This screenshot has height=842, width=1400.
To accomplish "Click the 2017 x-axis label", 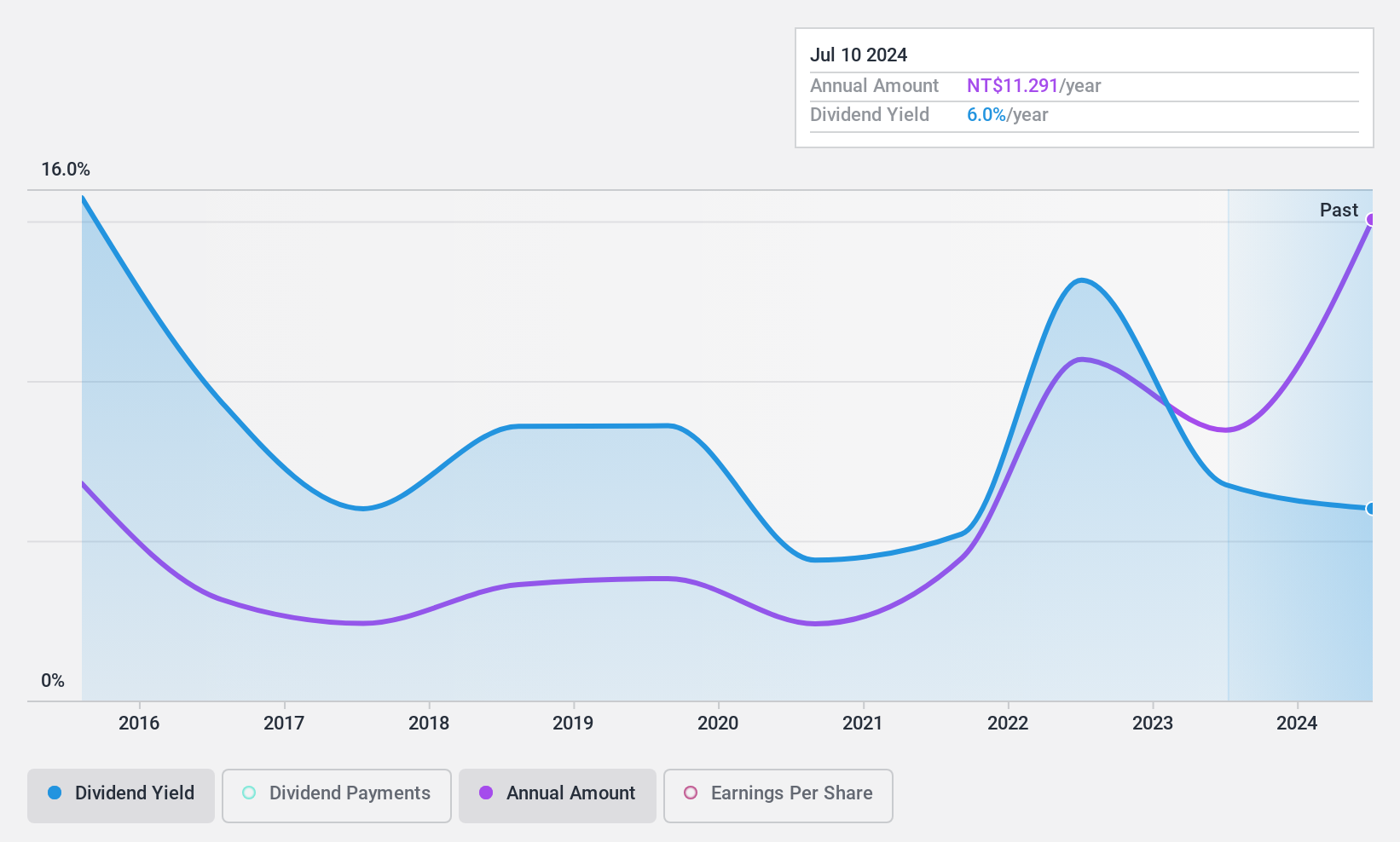I will pos(284,724).
